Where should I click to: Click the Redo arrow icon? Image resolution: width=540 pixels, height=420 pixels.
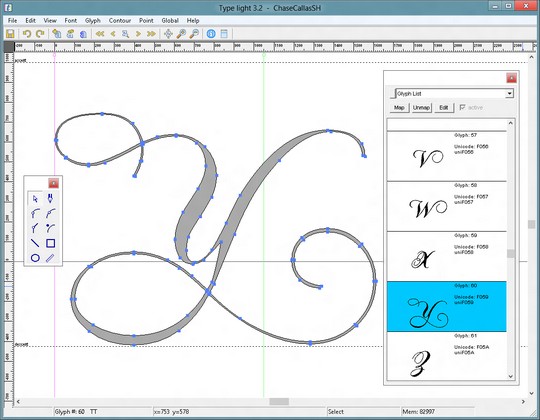tap(40, 34)
